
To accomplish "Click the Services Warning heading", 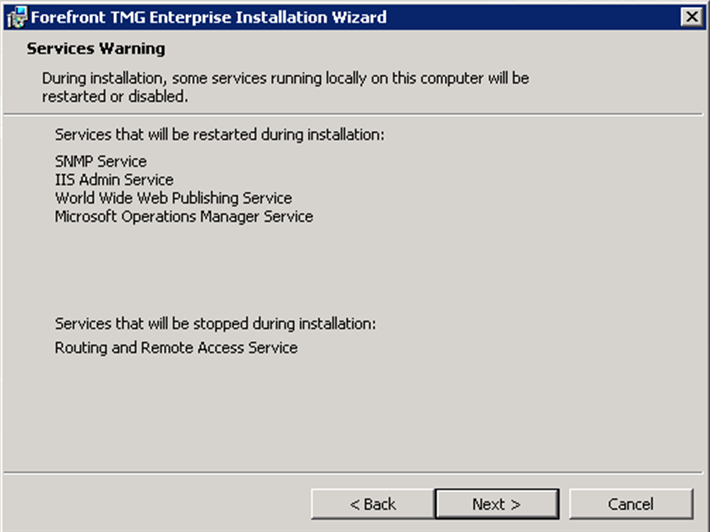I will [96, 49].
